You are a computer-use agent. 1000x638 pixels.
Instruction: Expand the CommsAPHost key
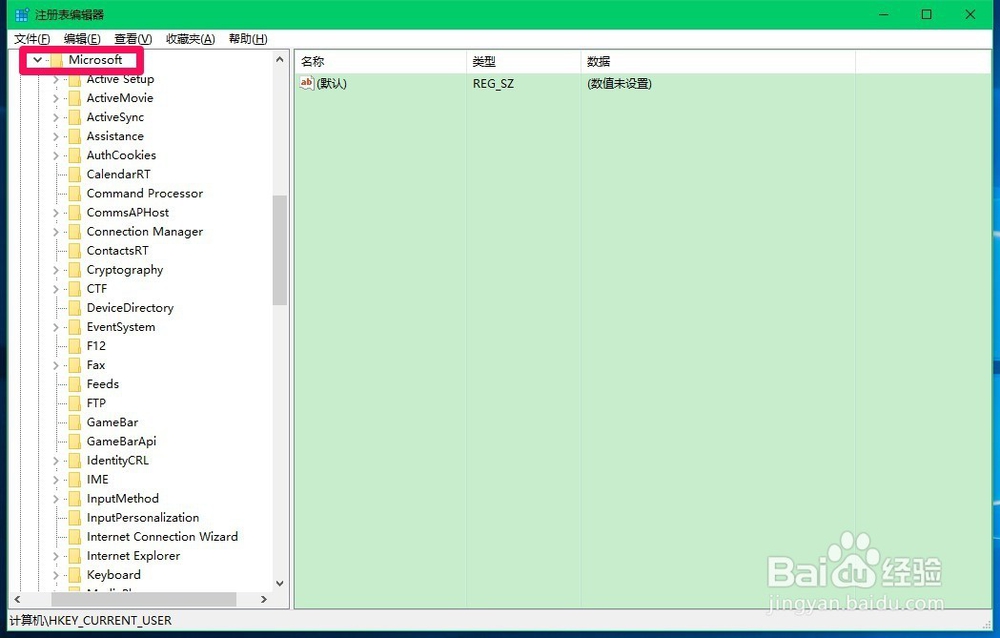(x=55, y=213)
